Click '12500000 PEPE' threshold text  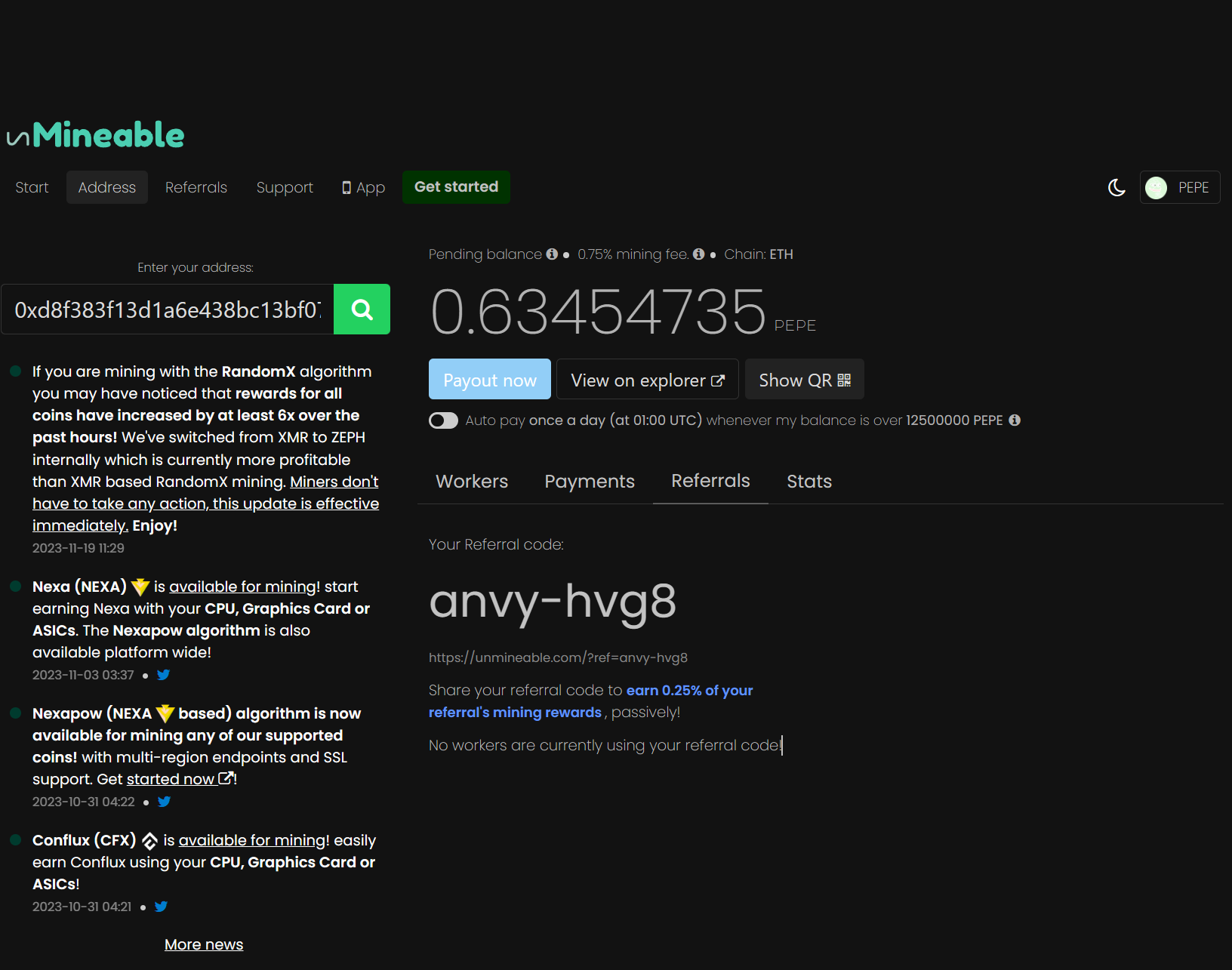click(x=954, y=420)
